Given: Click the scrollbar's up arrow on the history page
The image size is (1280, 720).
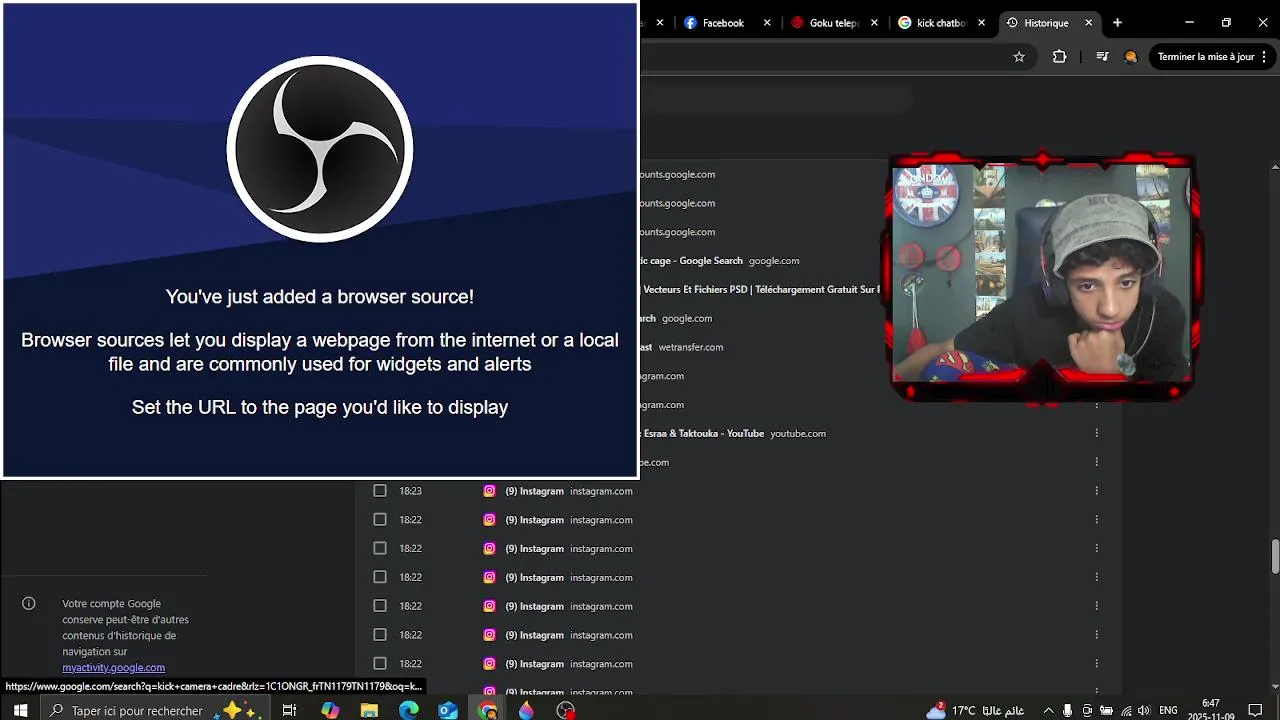Looking at the screenshot, I should click(x=1275, y=165).
